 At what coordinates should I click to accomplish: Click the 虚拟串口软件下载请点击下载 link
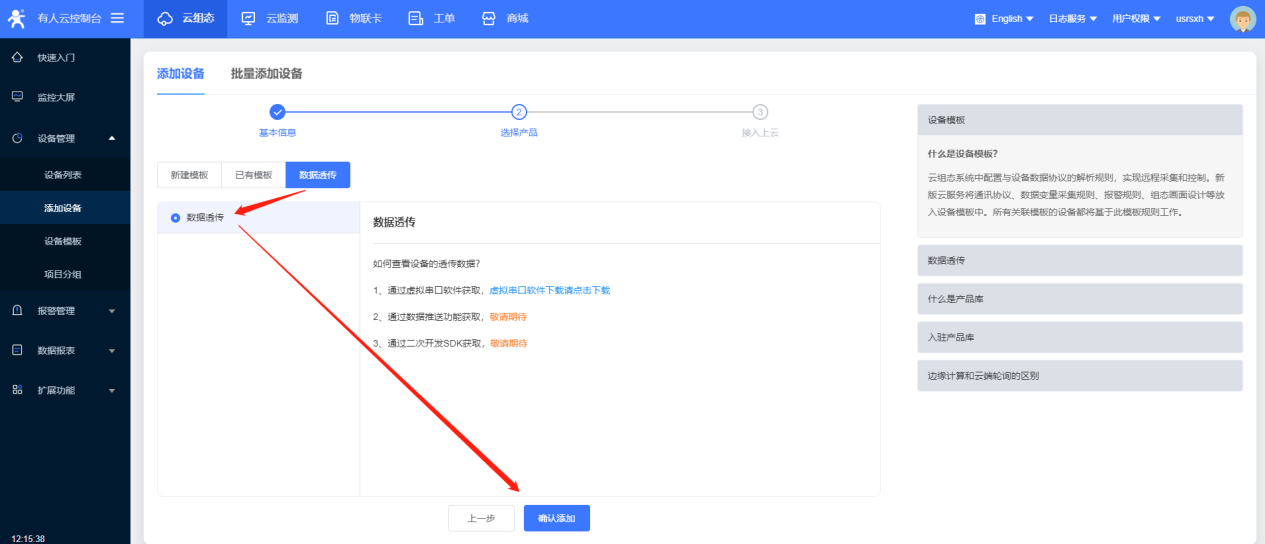(549, 290)
